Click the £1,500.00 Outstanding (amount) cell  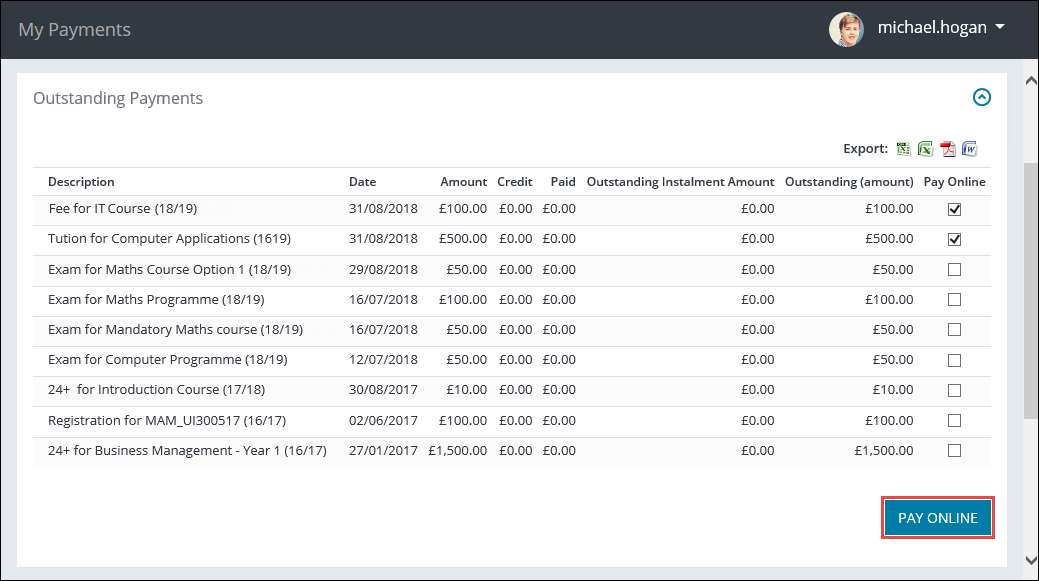coord(884,450)
